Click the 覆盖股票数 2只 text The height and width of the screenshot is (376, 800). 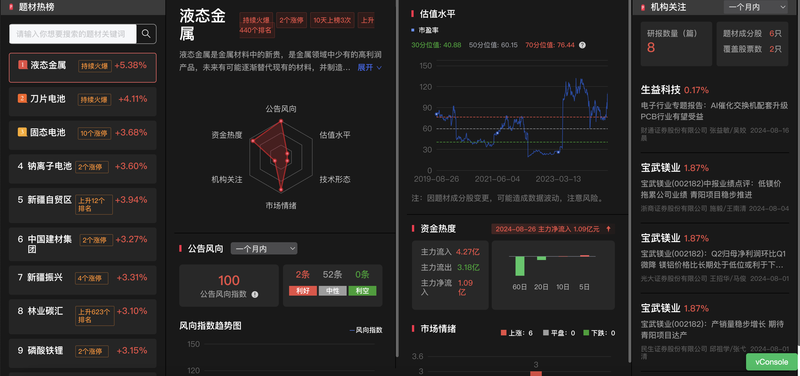[752, 49]
